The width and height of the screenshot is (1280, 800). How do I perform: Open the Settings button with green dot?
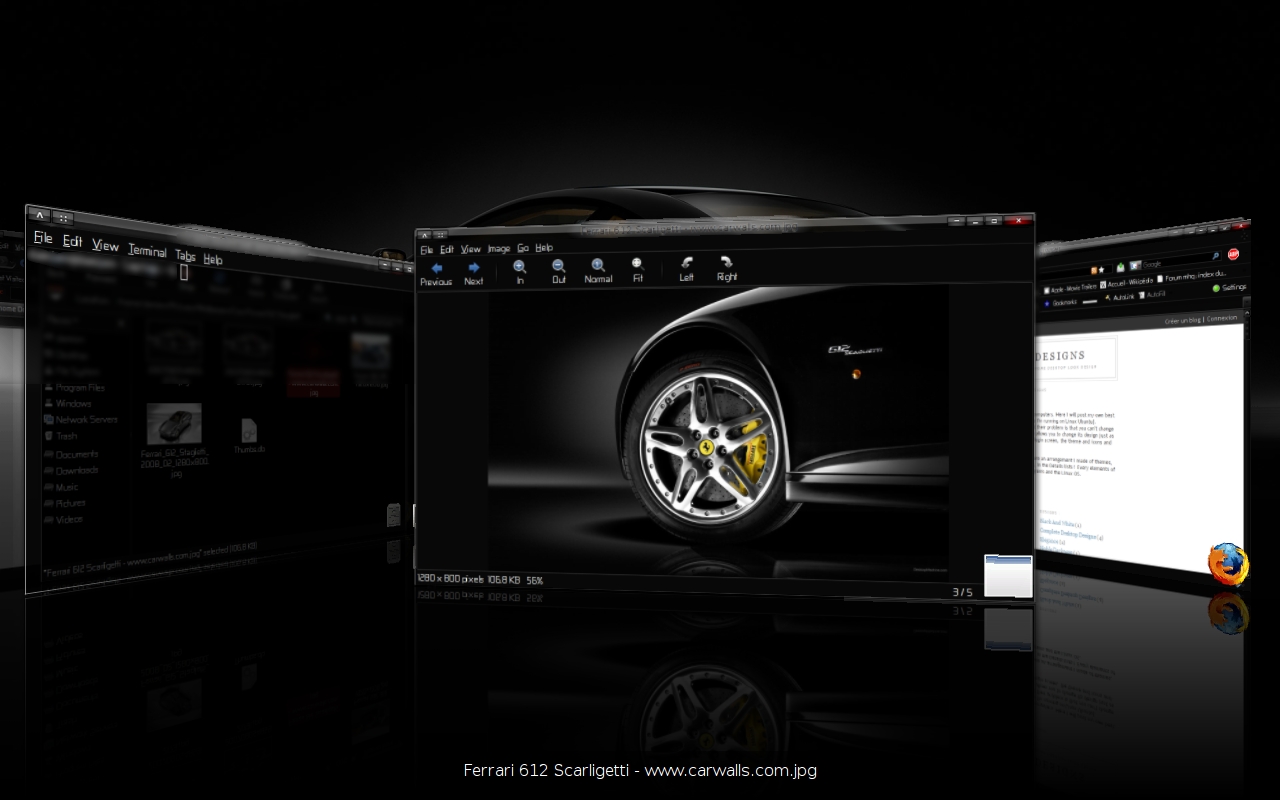(x=1229, y=287)
